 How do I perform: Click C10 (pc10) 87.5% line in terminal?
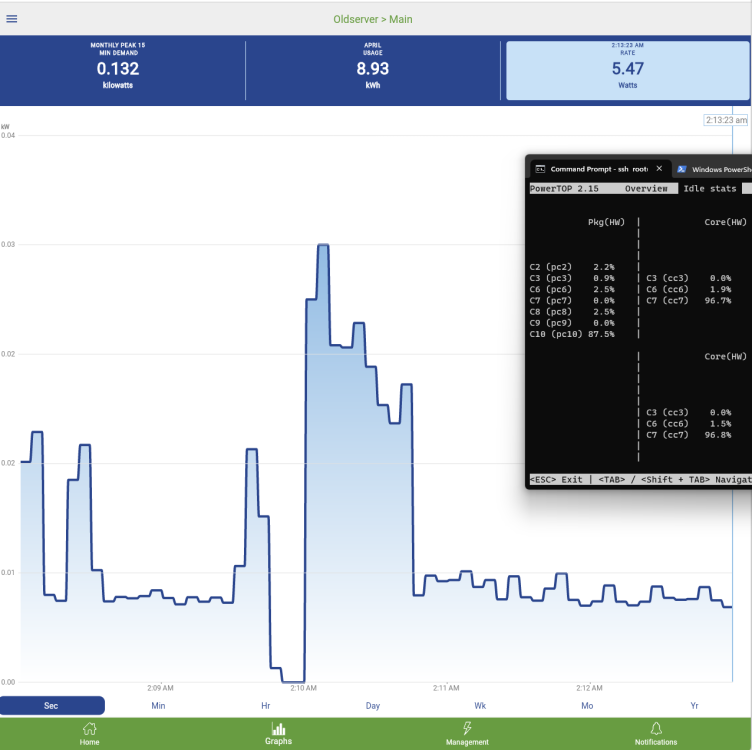[572, 334]
